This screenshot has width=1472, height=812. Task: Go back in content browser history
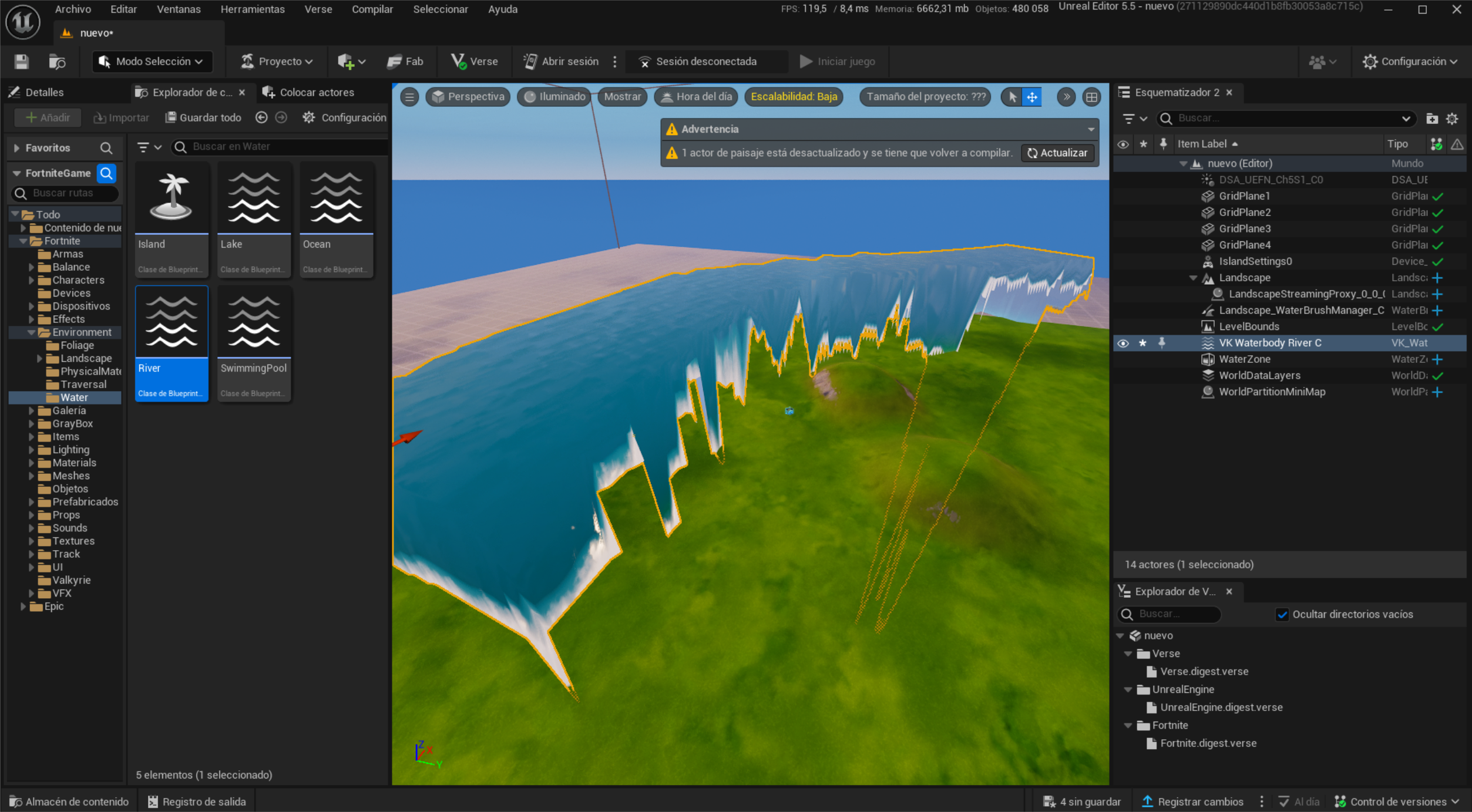click(261, 117)
